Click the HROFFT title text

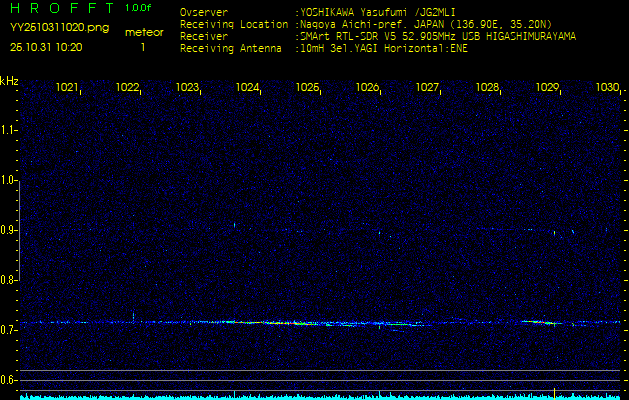[x=60, y=9]
